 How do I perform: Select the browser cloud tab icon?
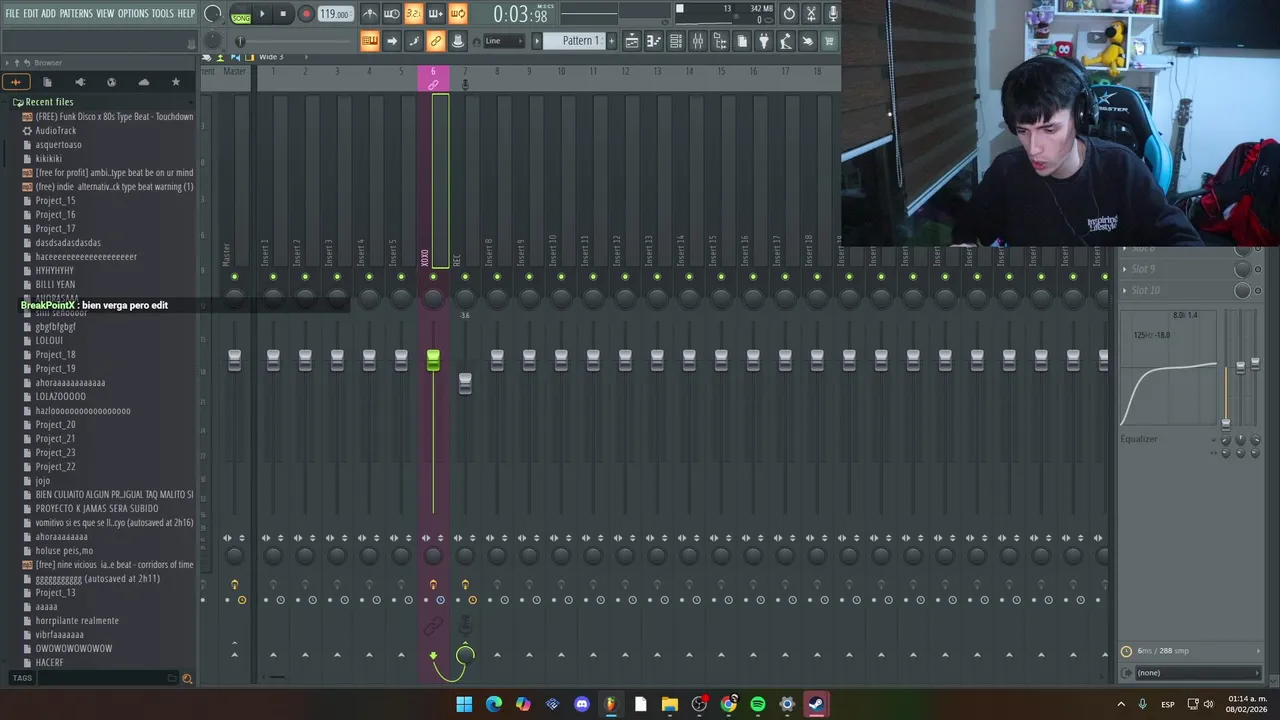143,82
